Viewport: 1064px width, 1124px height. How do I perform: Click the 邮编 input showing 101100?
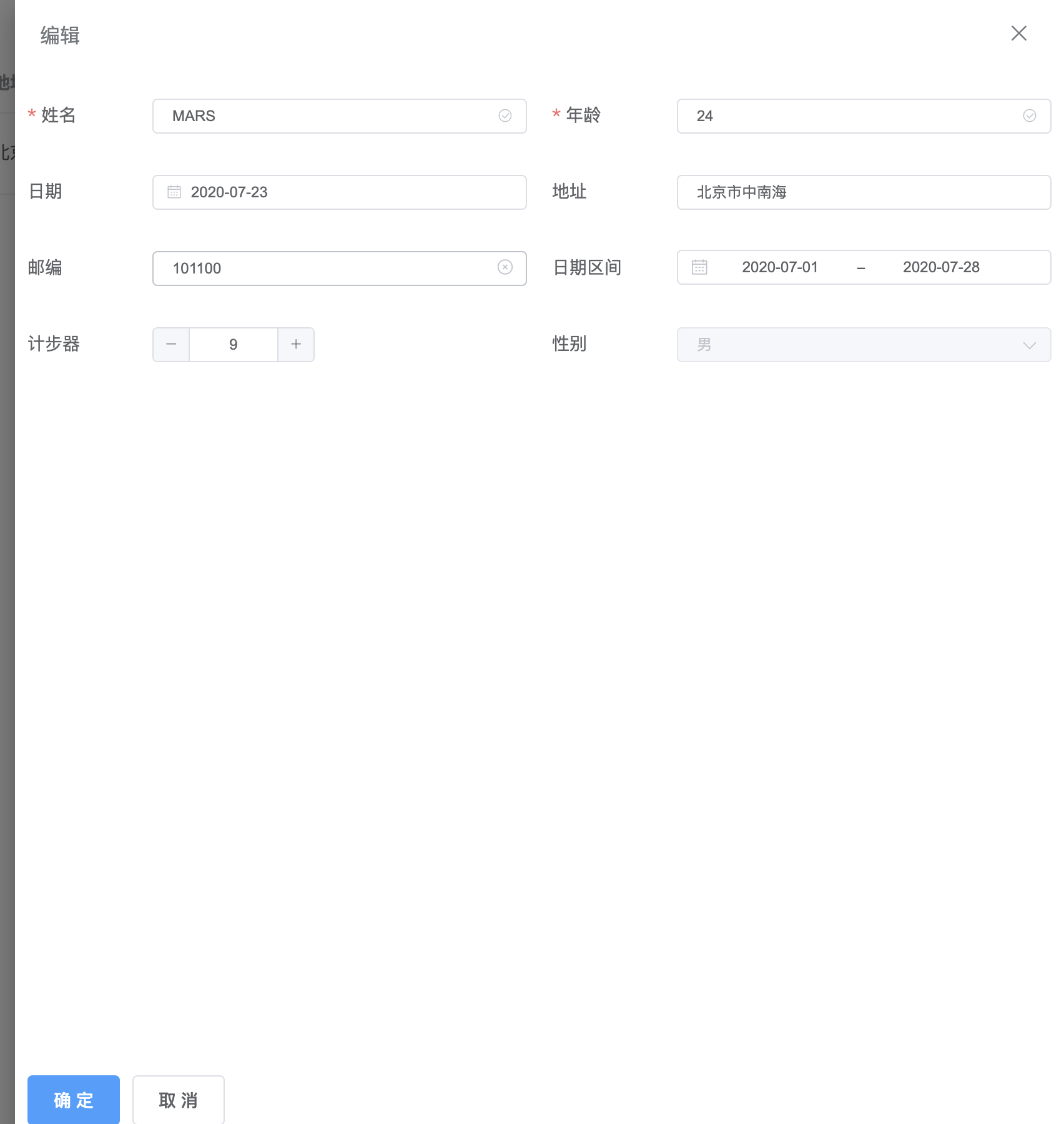point(339,269)
